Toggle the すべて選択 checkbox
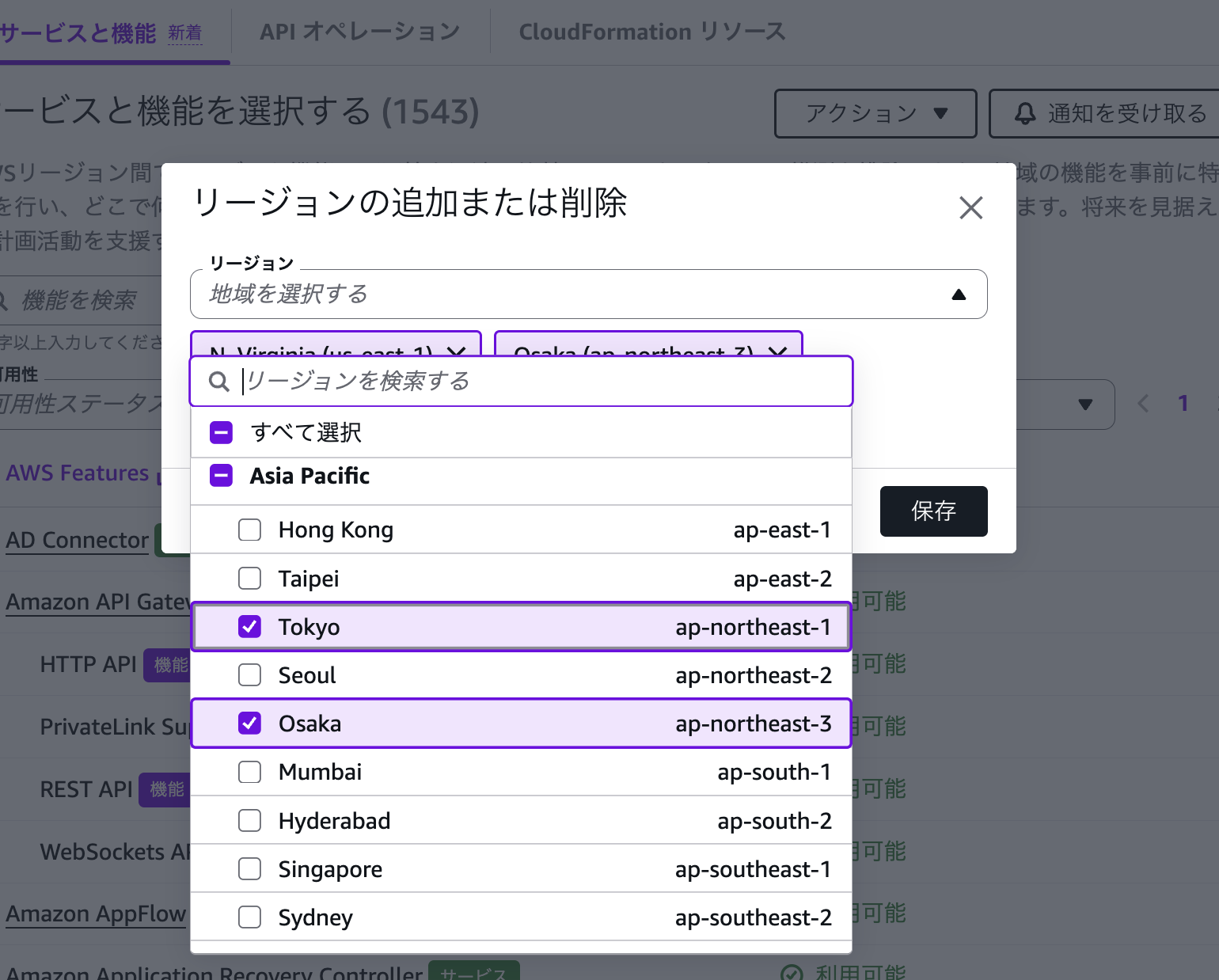This screenshot has height=980, width=1219. click(221, 432)
